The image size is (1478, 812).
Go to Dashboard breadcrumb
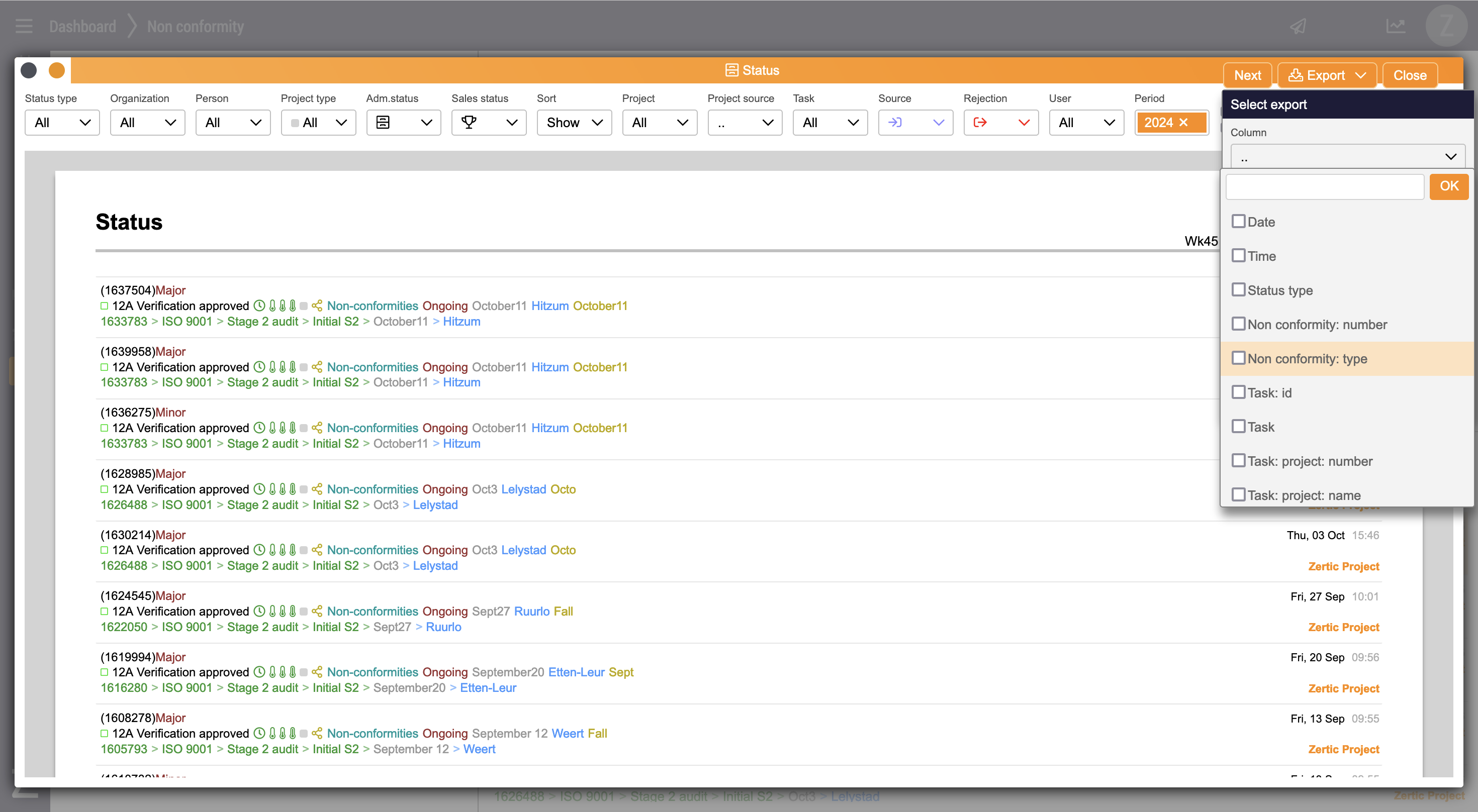click(82, 26)
